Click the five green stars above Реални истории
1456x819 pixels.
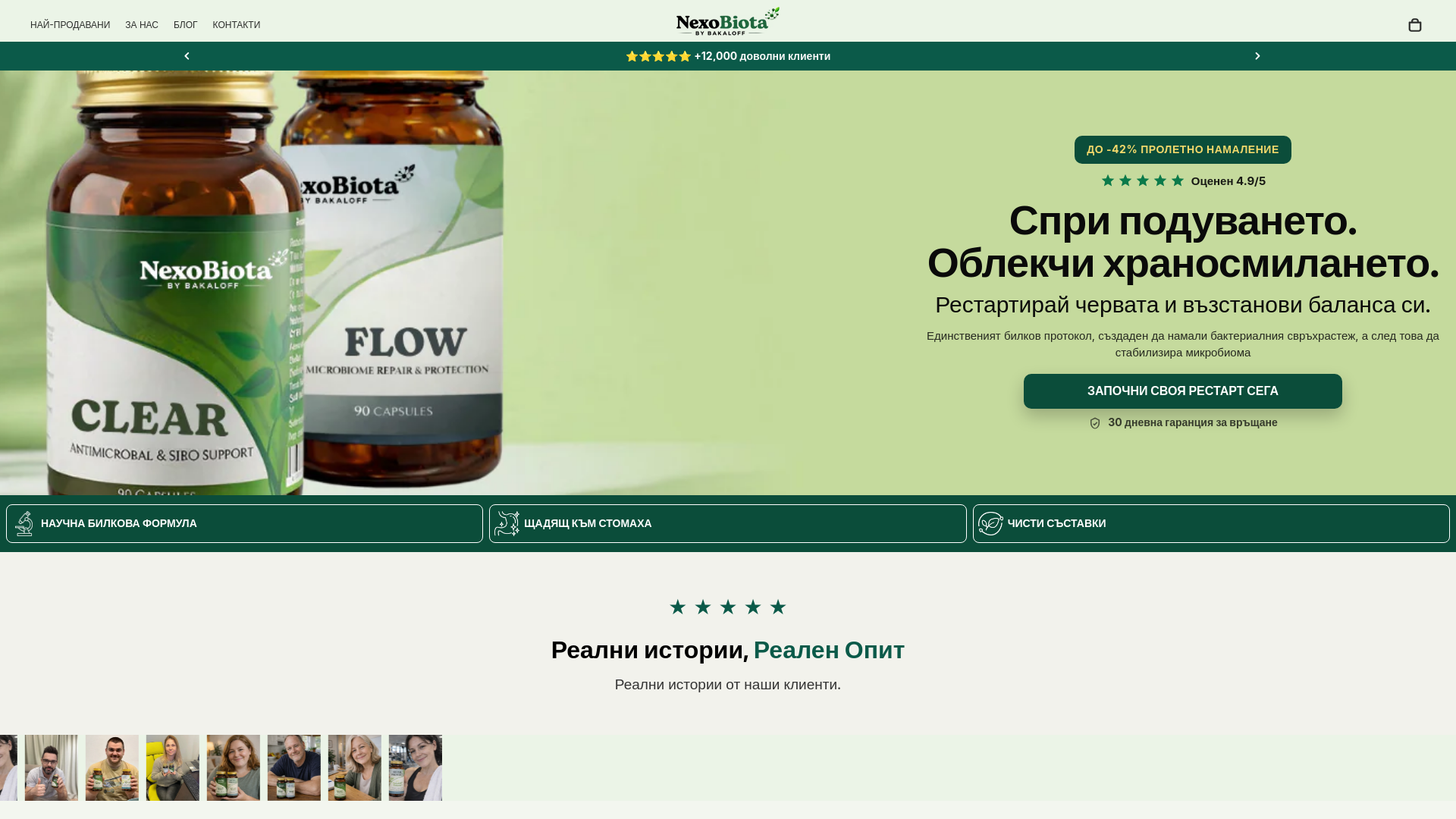pos(728,607)
